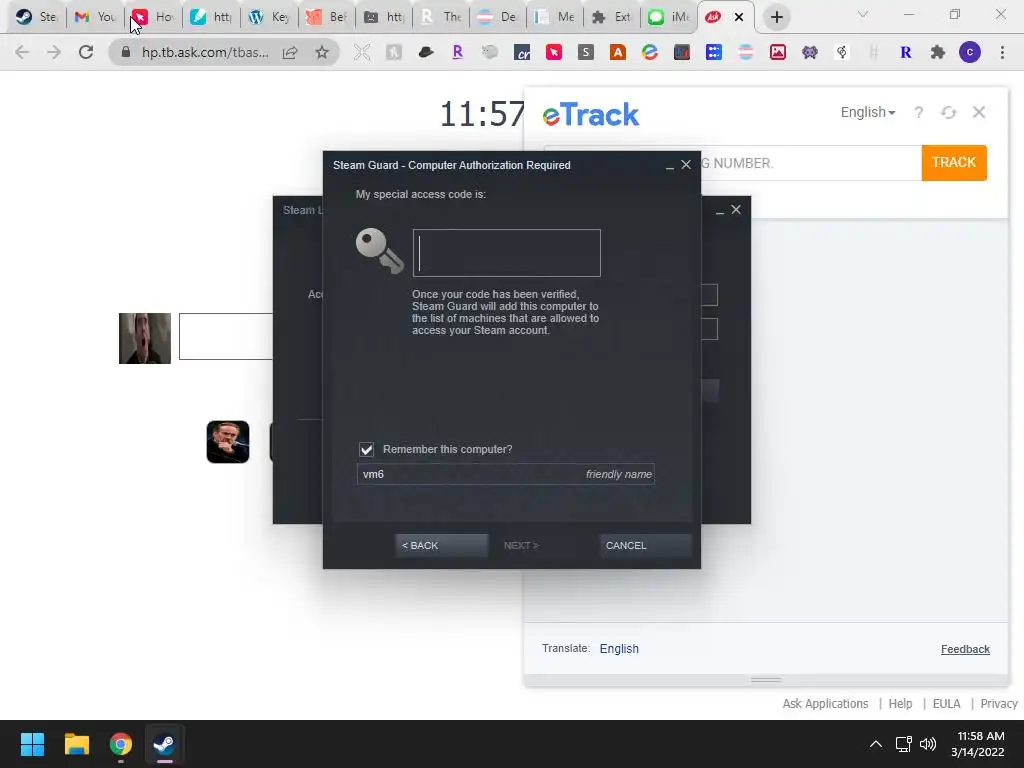1024x768 pixels.
Task: Open the WordPress 'Key' browser tab
Action: click(x=269, y=17)
